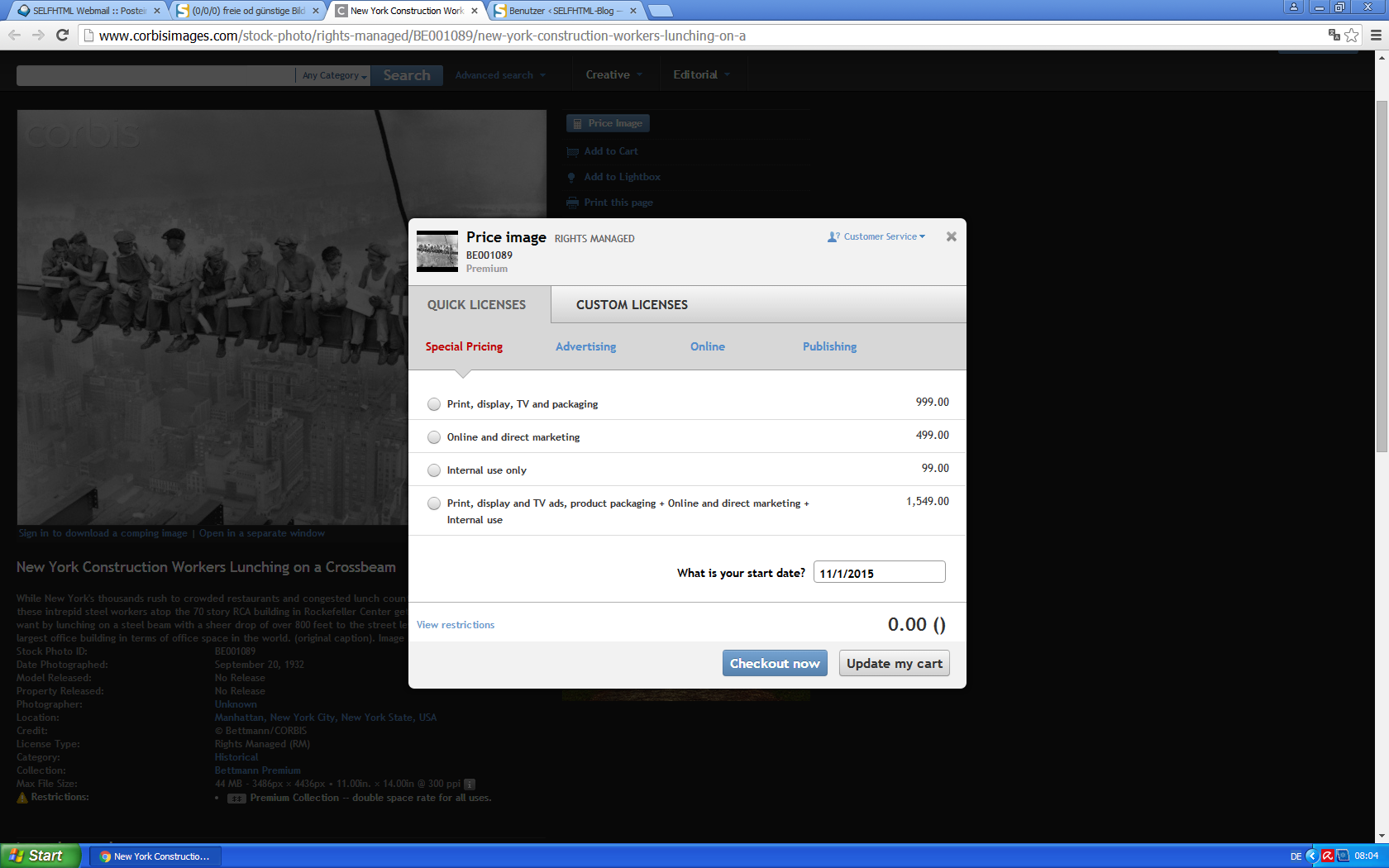
Task: Click the red antivirus tray icon
Action: pyautogui.click(x=1327, y=856)
